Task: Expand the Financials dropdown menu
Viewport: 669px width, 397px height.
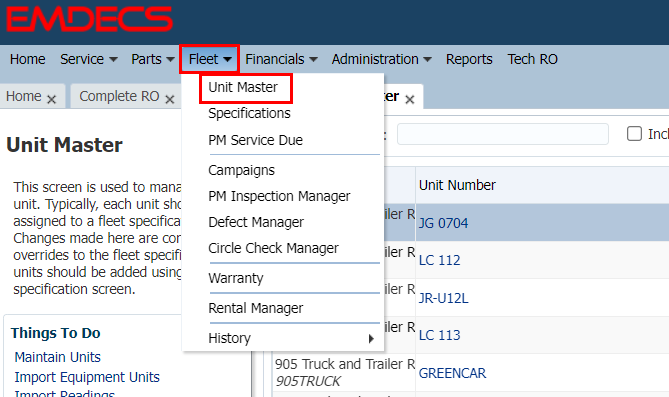Action: pyautogui.click(x=281, y=59)
